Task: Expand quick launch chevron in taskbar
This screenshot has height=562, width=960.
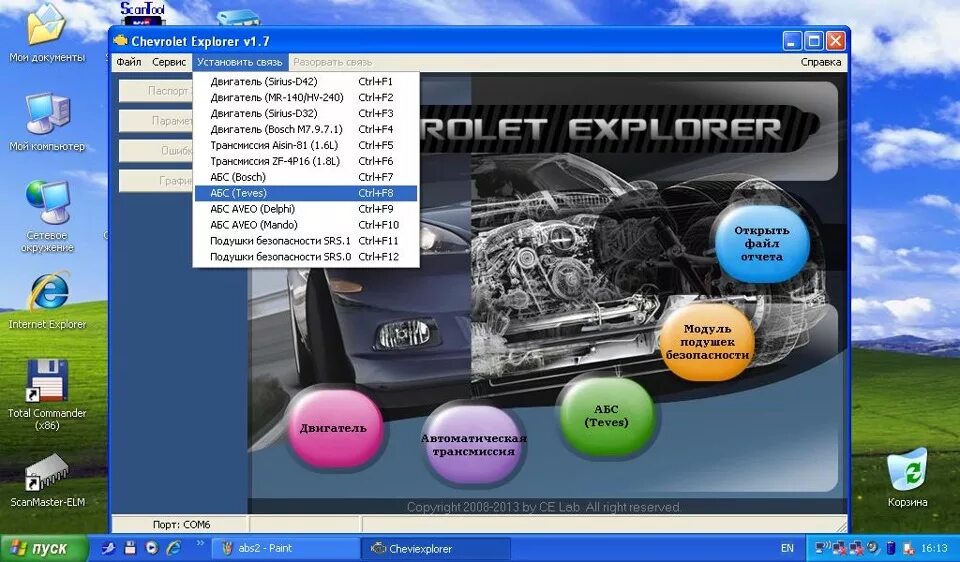Action: coord(200,544)
